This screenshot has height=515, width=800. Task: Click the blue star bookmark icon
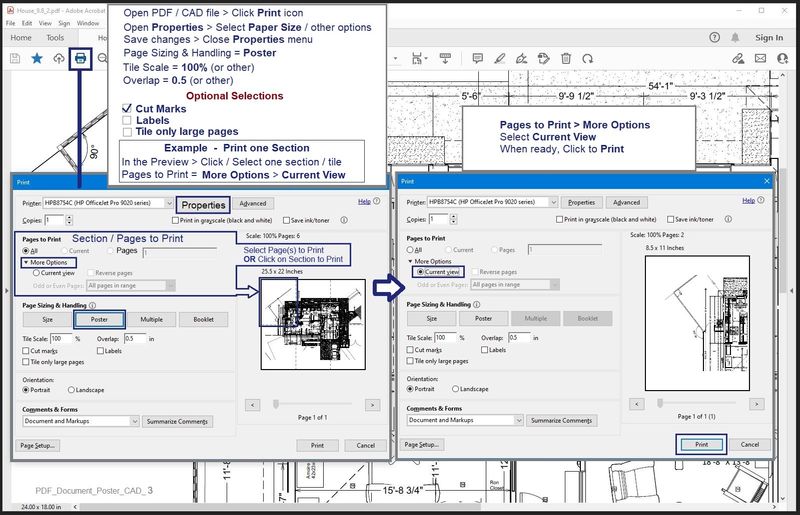tap(37, 59)
